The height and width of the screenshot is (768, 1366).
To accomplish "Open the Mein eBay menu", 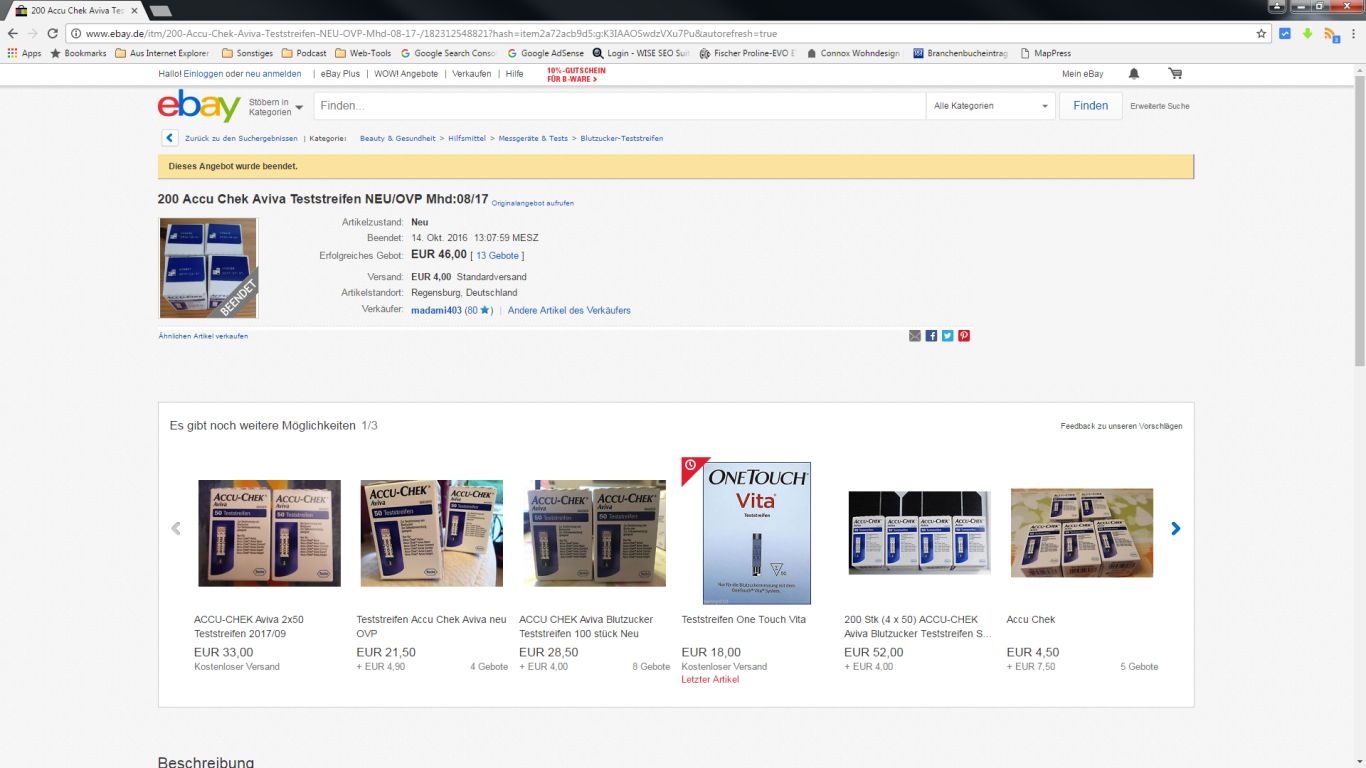I will pyautogui.click(x=1083, y=74).
